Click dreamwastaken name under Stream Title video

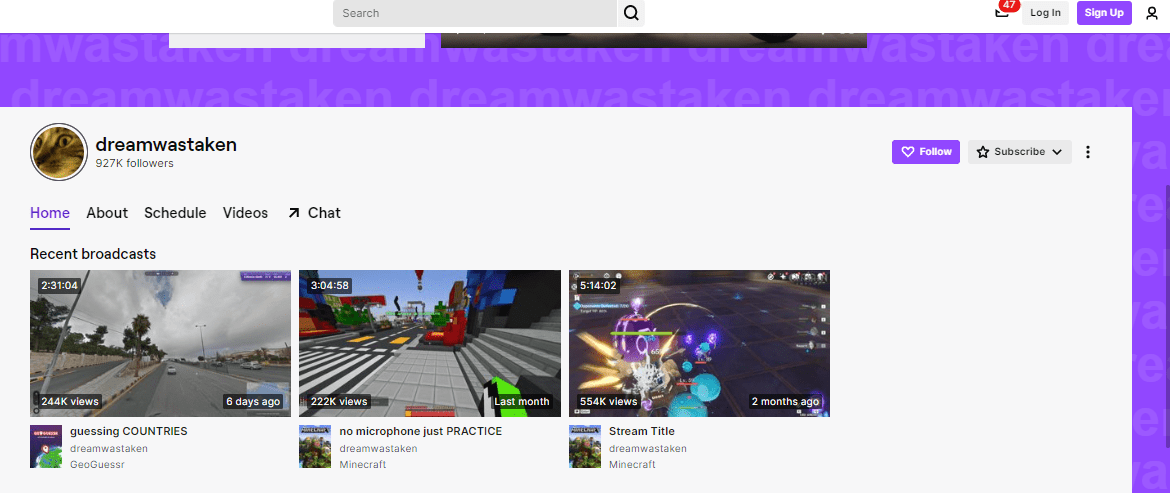point(648,448)
